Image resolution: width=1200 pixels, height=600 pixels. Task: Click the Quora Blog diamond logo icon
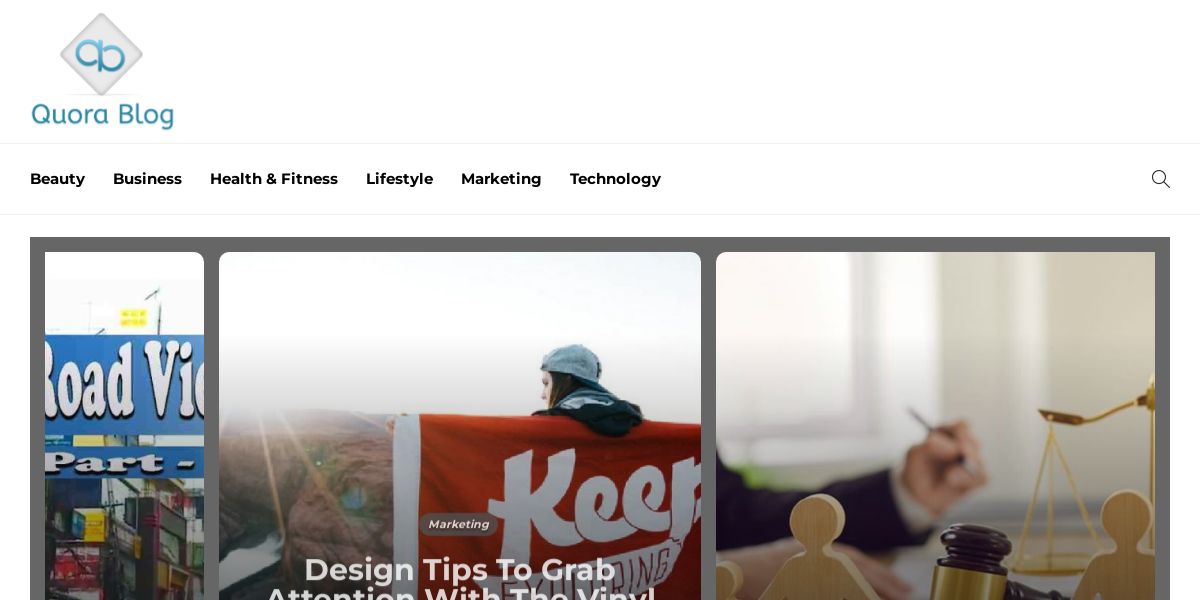click(101, 54)
